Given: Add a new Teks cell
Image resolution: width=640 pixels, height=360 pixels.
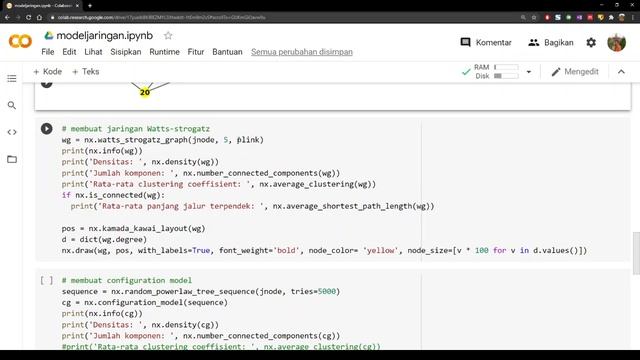Looking at the screenshot, I should coord(85,72).
